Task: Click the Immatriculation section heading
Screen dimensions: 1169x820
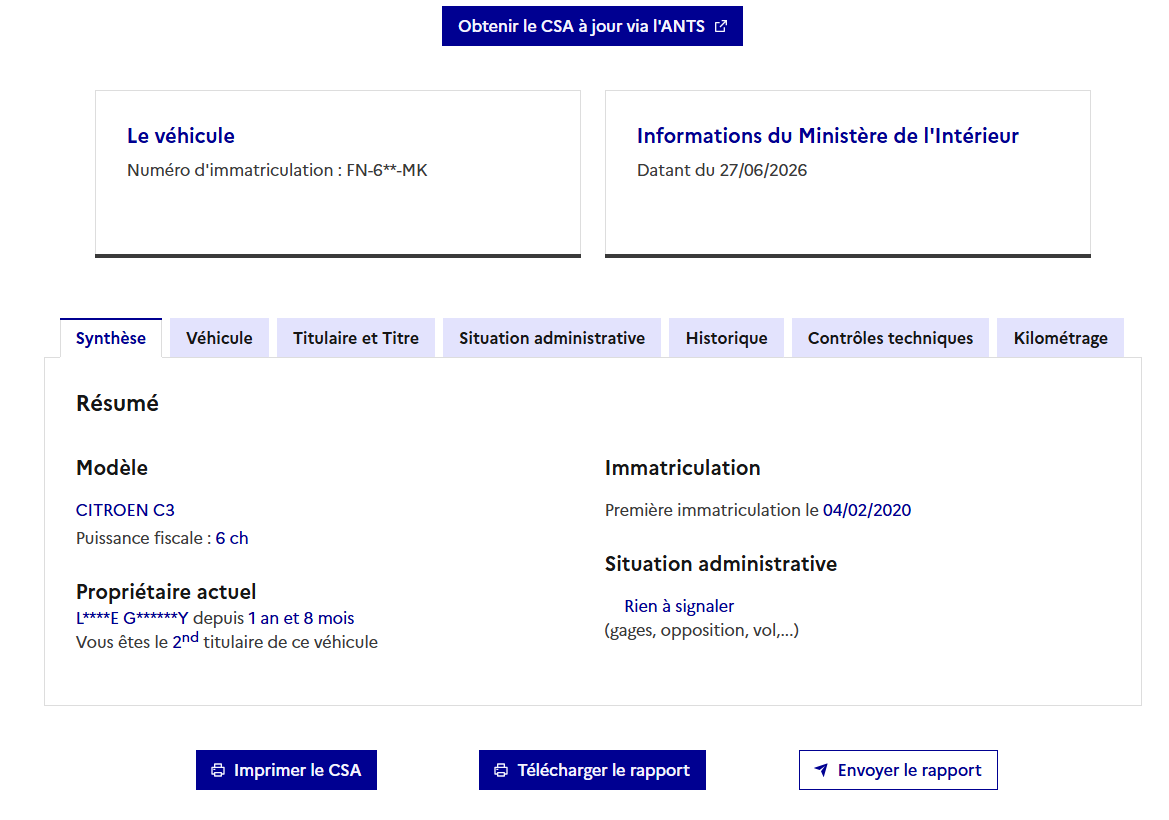Action: 682,468
